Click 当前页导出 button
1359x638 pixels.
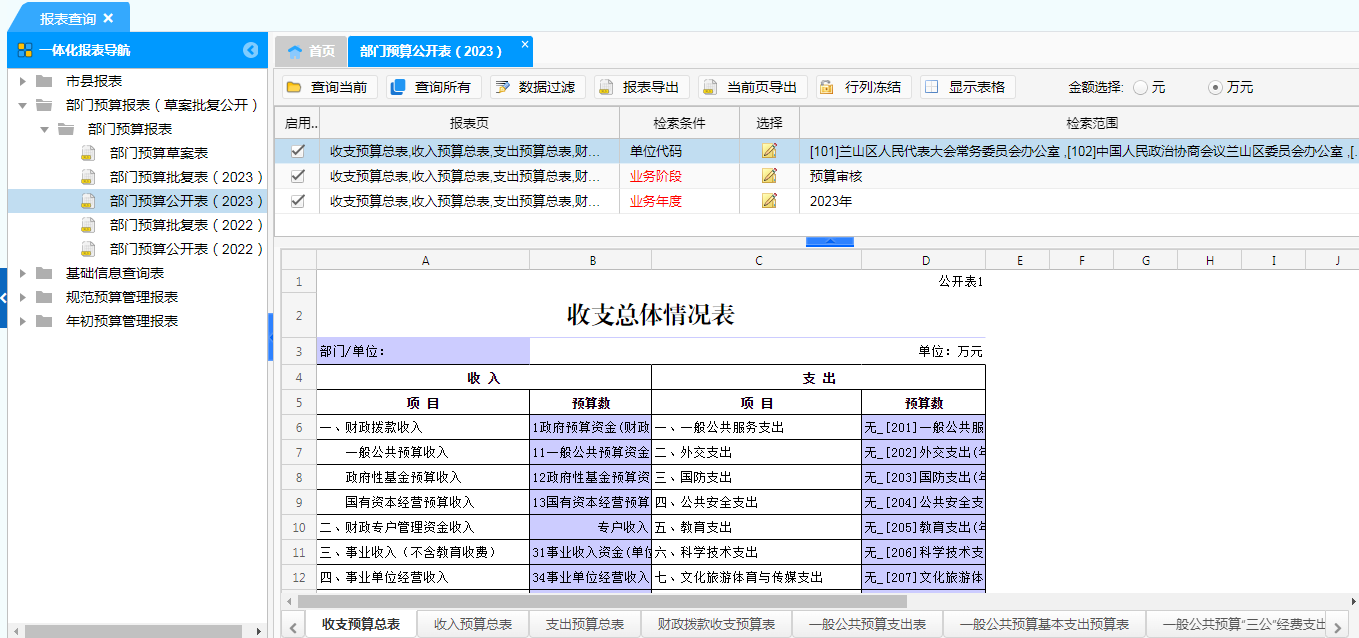[x=752, y=87]
